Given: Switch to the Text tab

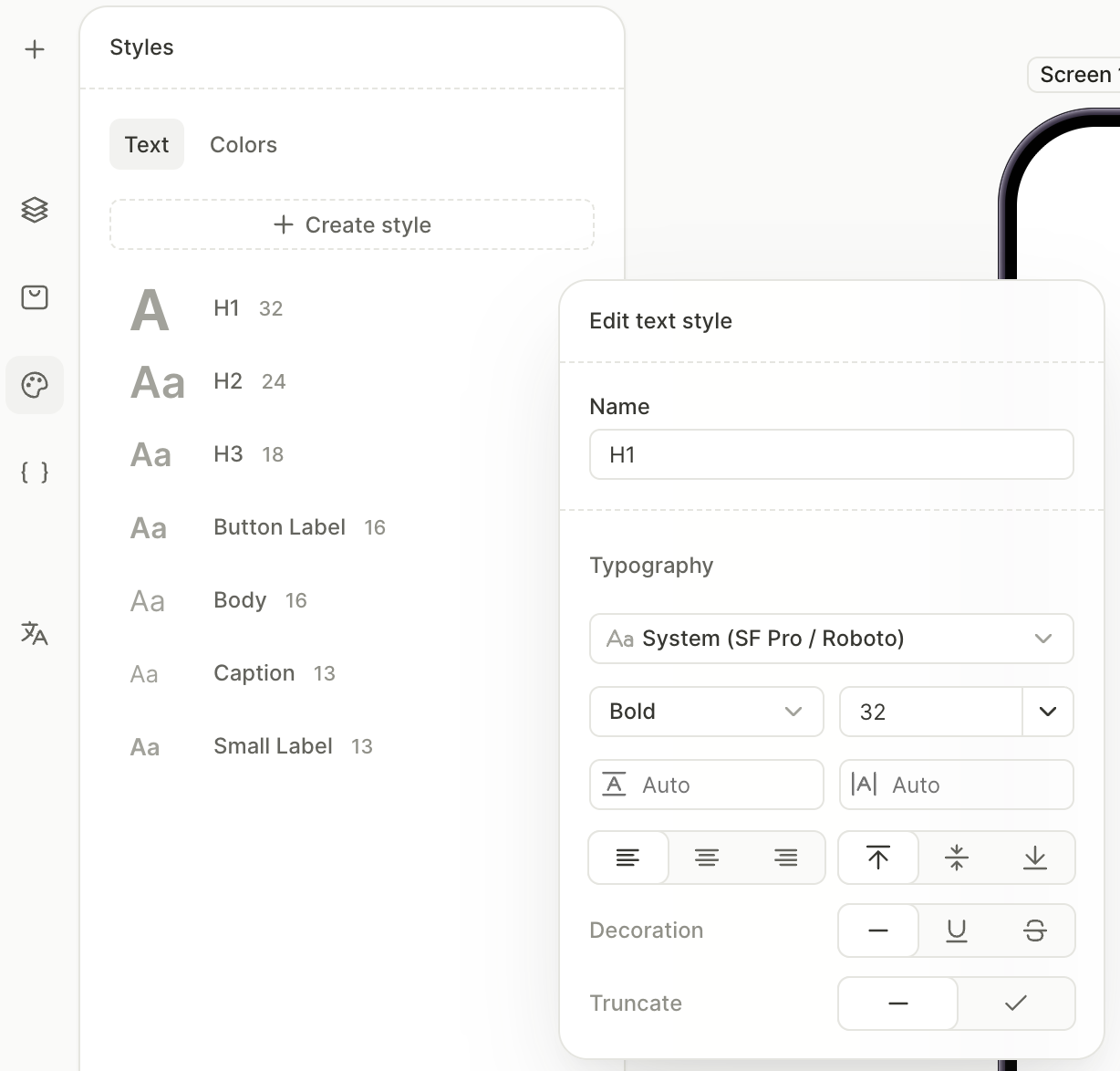Looking at the screenshot, I should (147, 144).
